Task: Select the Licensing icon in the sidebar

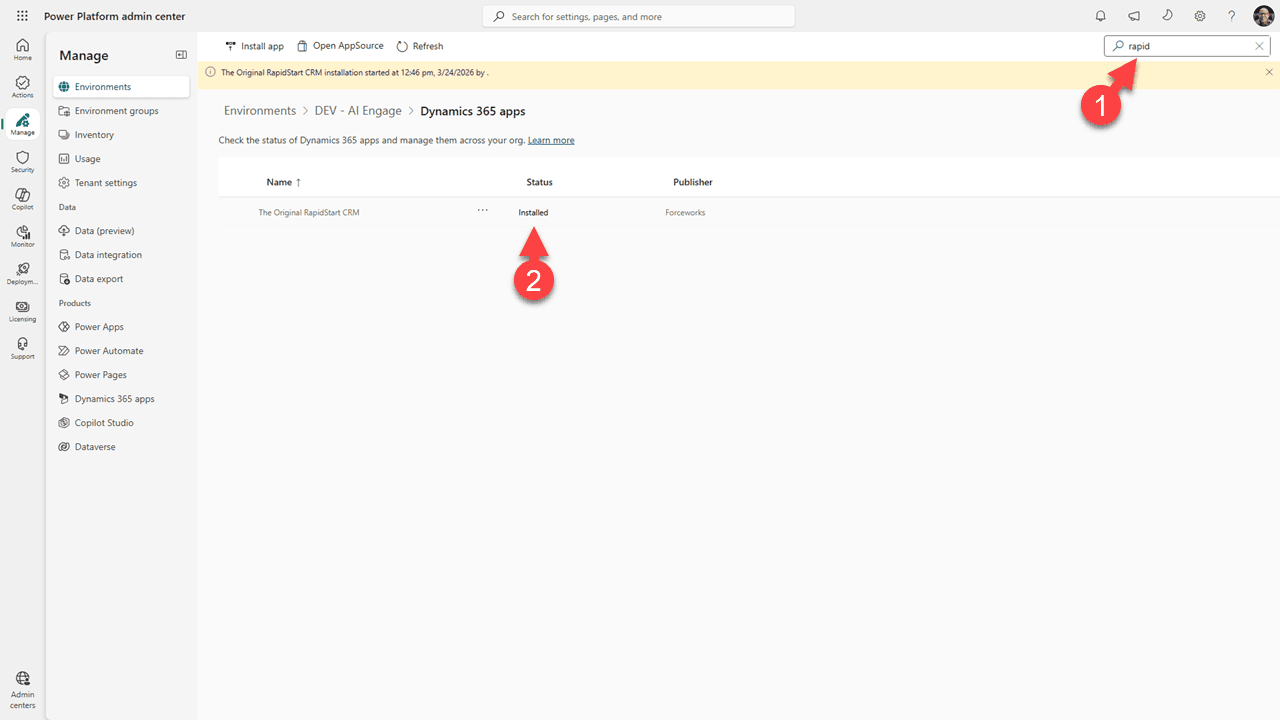Action: (22, 311)
